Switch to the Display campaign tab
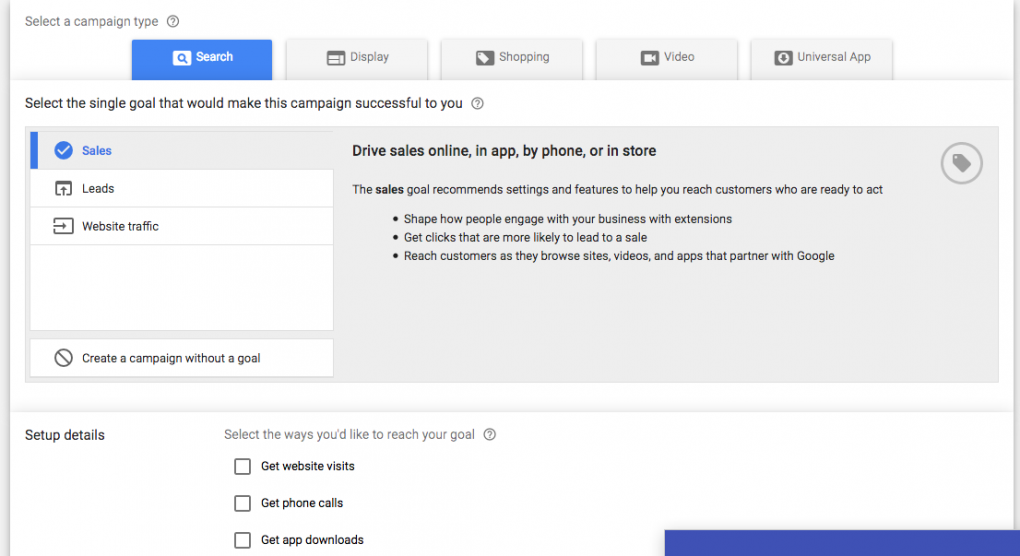Screen dimensions: 1020x556 (x=357, y=58)
